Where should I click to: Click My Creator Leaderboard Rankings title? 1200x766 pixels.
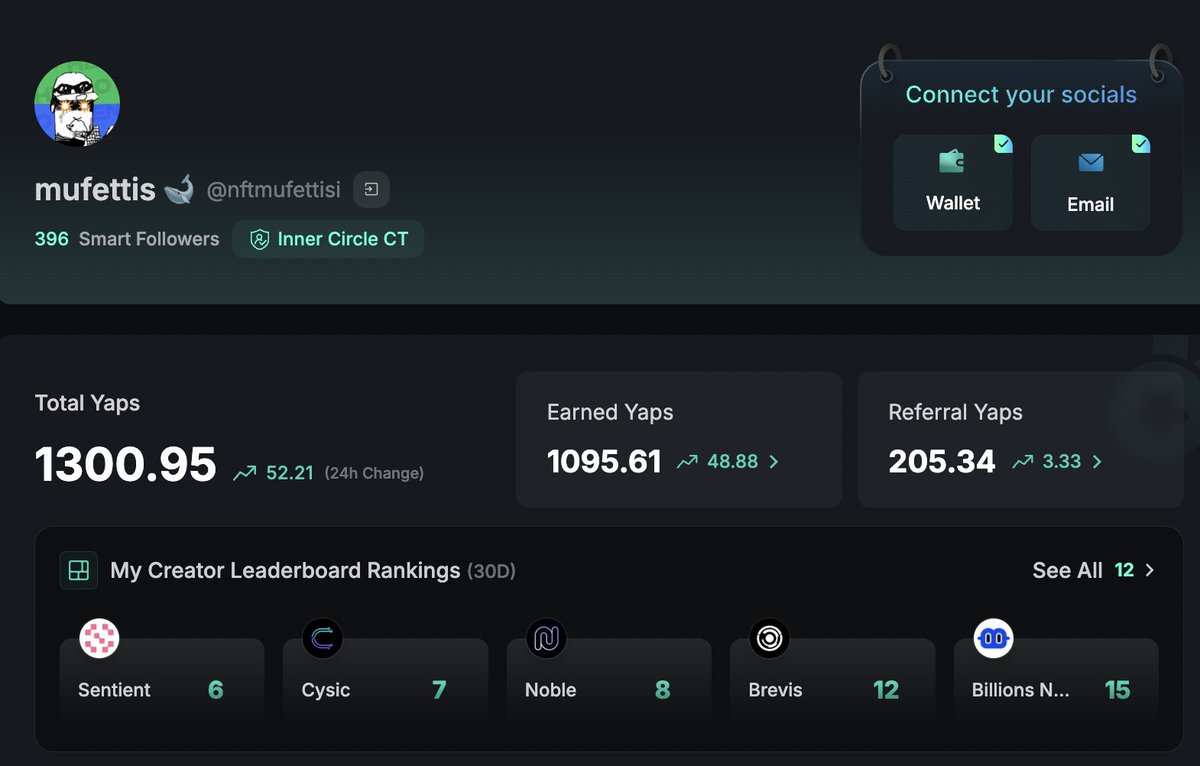[285, 571]
